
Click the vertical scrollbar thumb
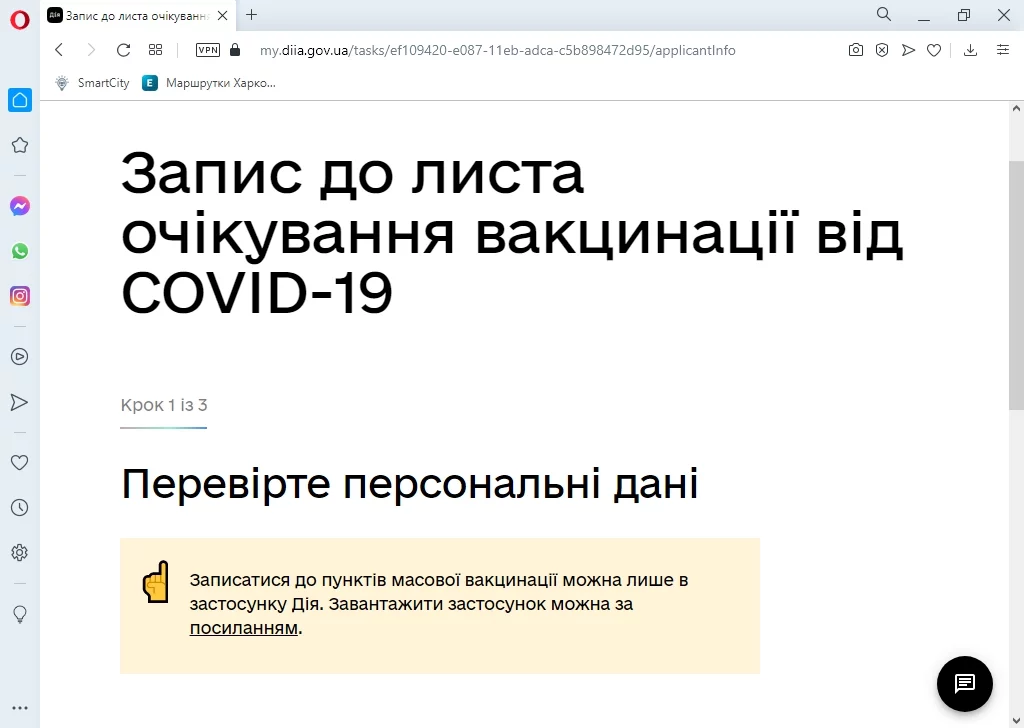click(1016, 285)
